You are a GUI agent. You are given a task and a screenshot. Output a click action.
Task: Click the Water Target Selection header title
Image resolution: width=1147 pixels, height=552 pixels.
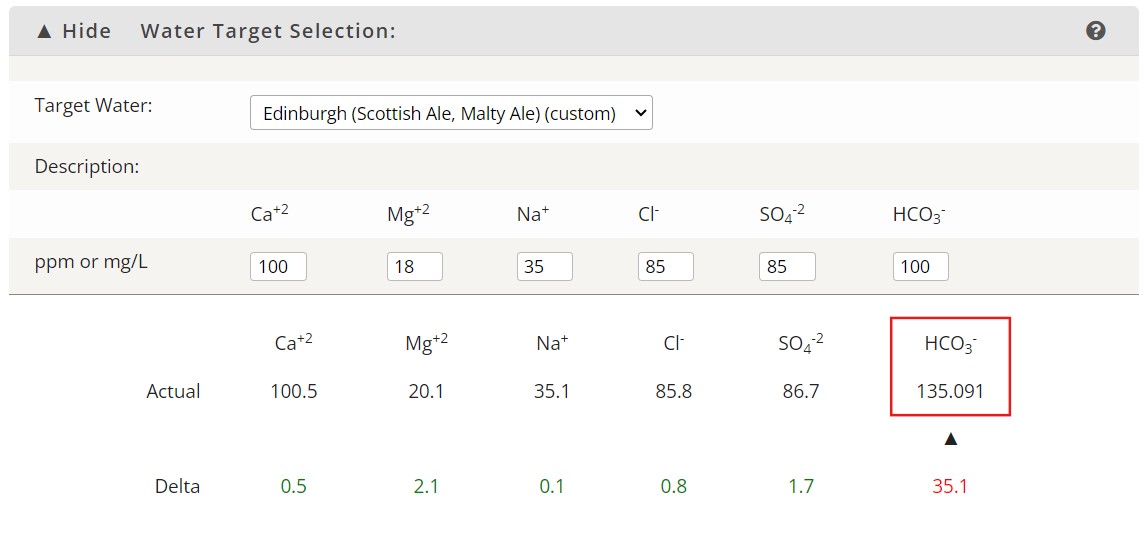[268, 31]
